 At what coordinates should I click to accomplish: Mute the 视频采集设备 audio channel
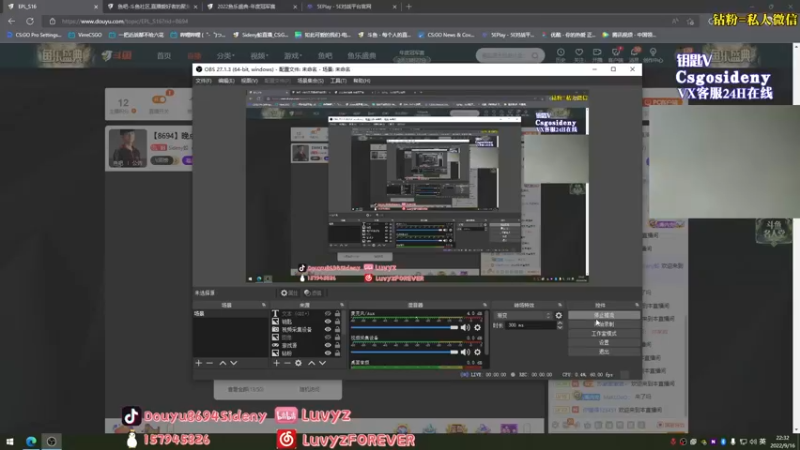[x=465, y=352]
